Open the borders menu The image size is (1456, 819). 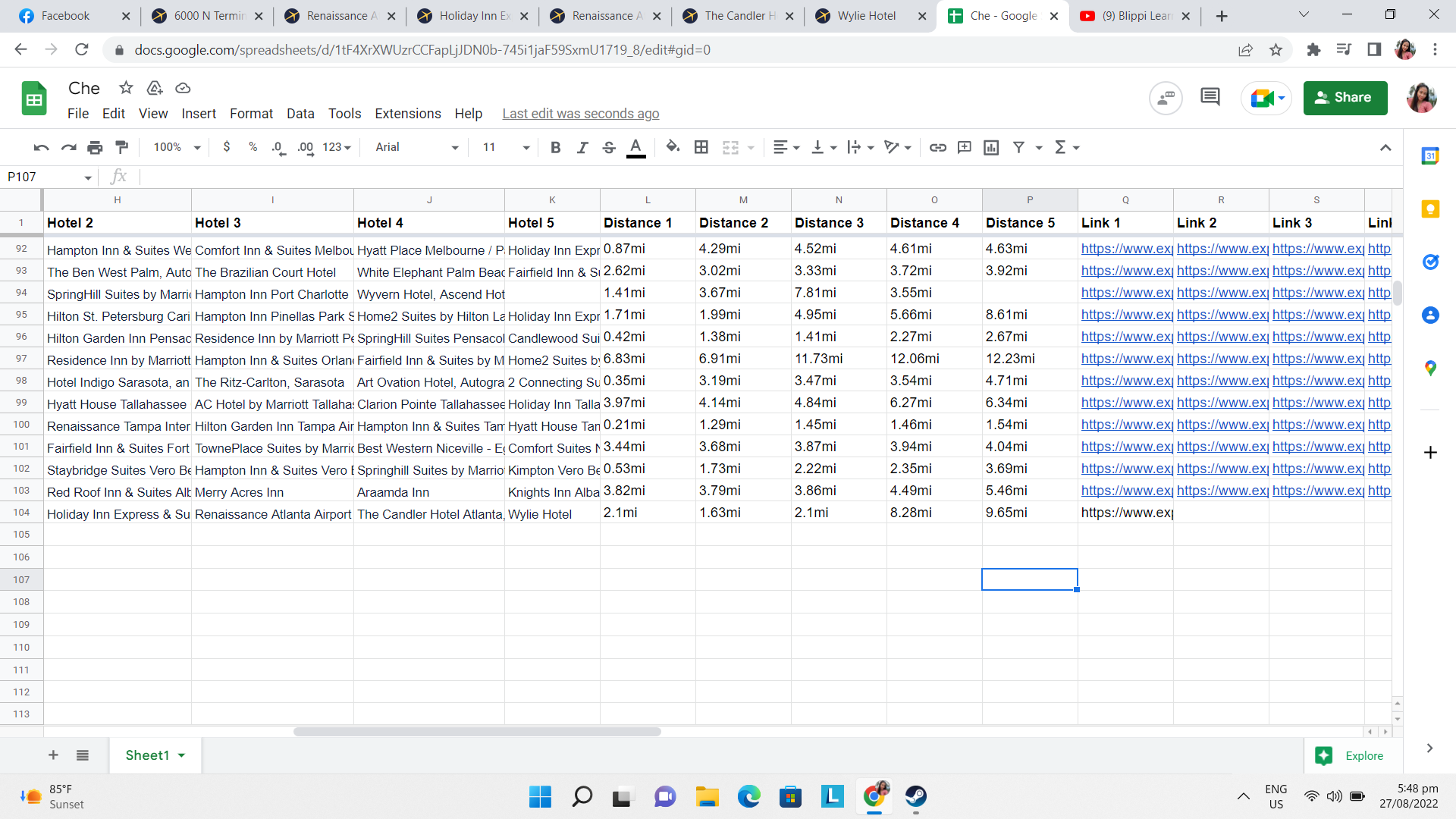click(701, 147)
